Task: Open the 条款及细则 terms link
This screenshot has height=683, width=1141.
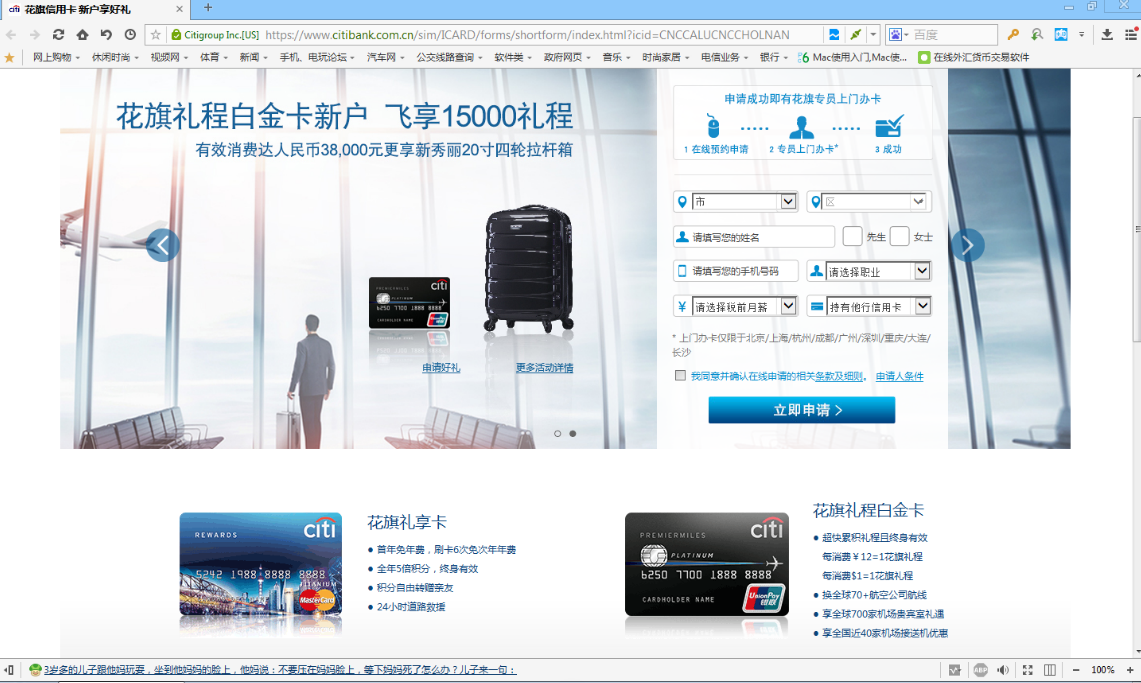Action: click(x=839, y=376)
